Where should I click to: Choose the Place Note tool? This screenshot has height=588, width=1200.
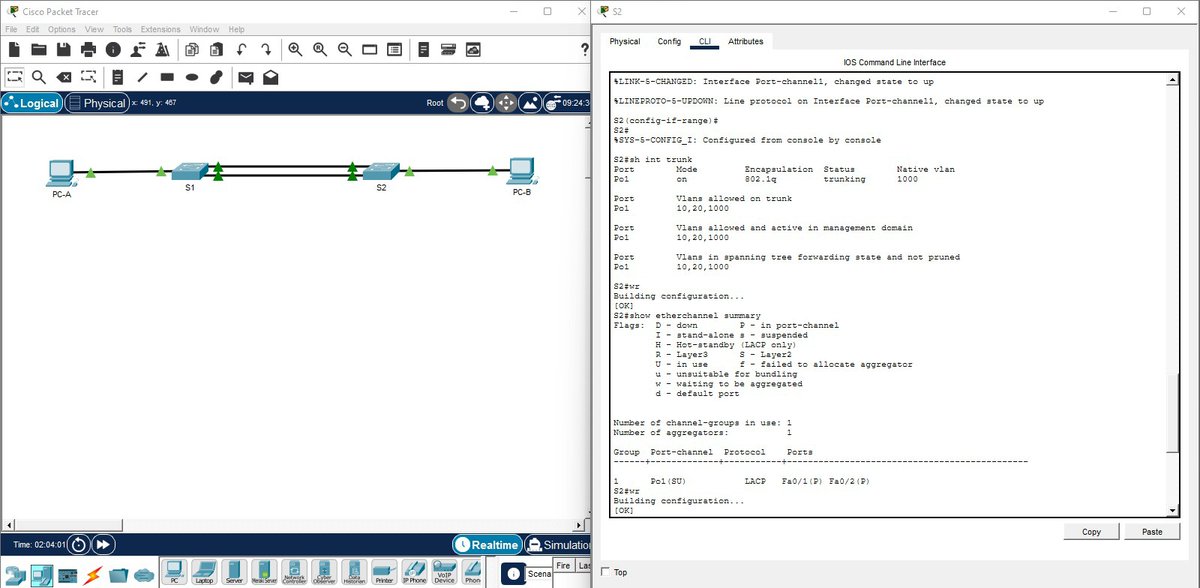[117, 77]
